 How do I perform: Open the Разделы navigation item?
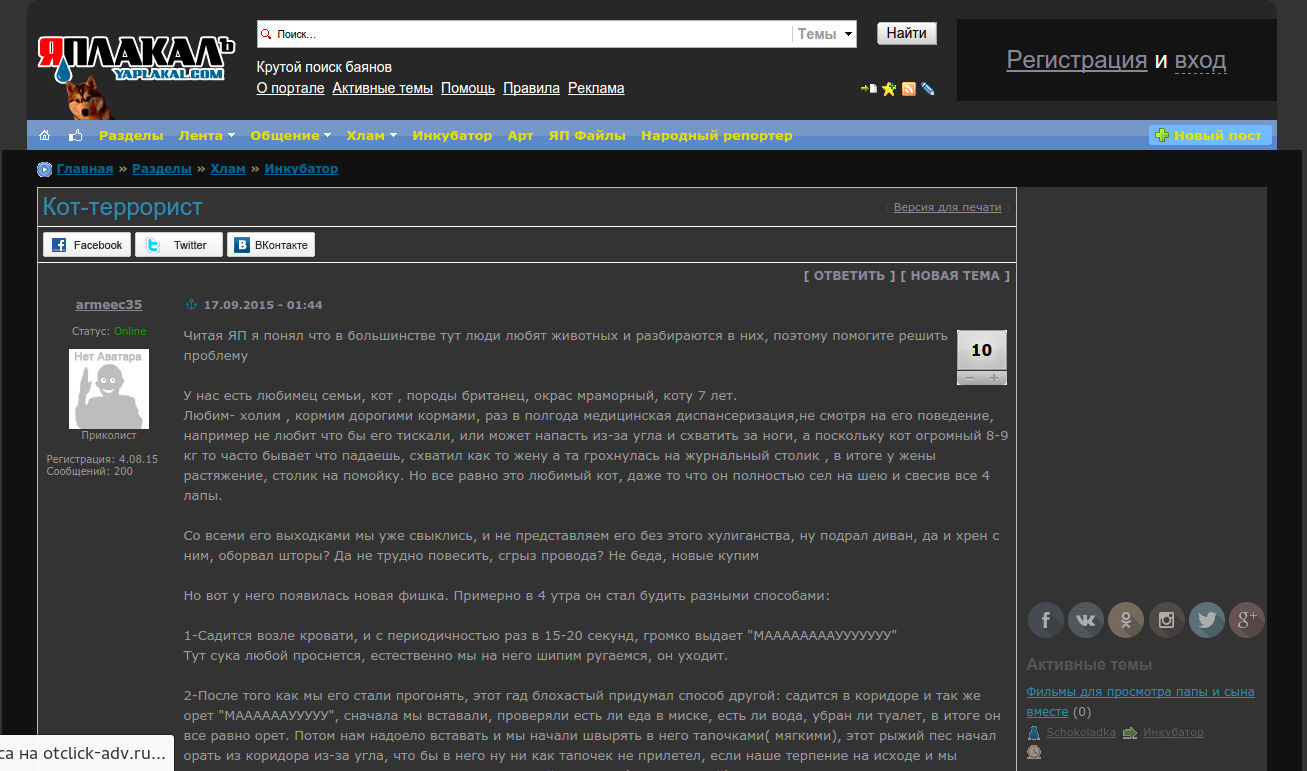click(131, 135)
